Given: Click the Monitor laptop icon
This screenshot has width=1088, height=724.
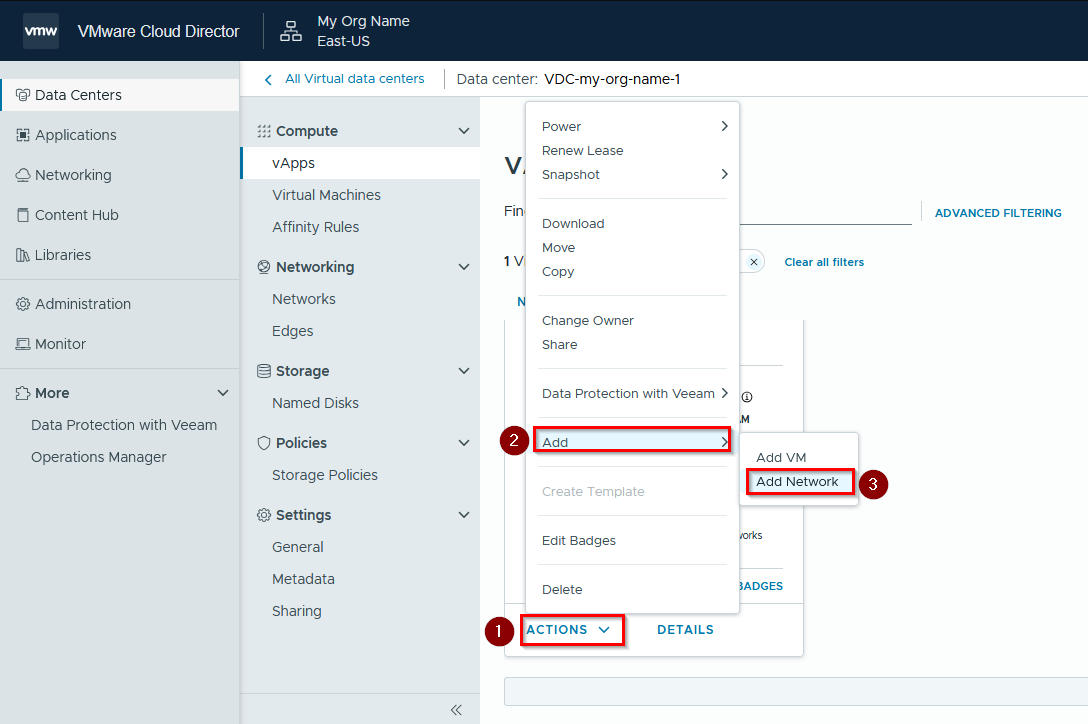Looking at the screenshot, I should pyautogui.click(x=23, y=344).
